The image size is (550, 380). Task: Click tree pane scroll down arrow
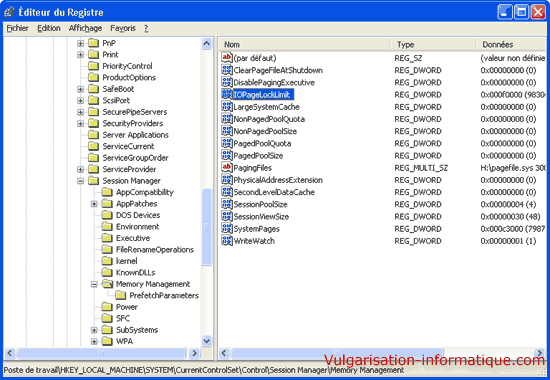[207, 340]
